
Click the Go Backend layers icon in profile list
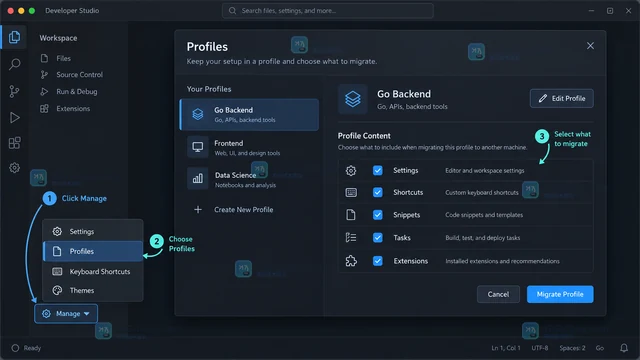pos(198,114)
